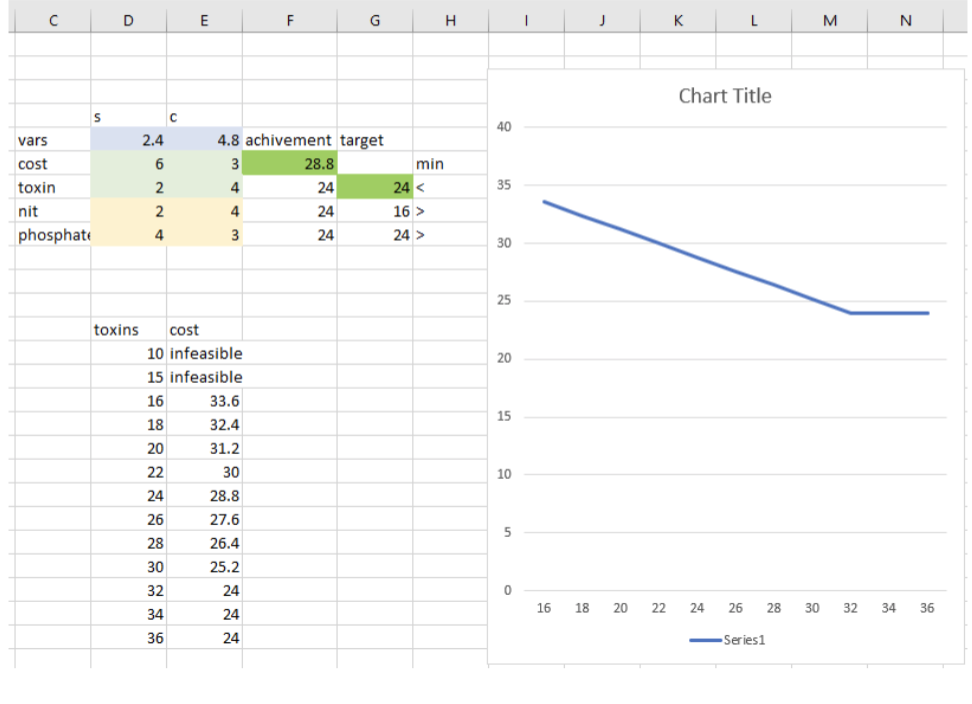Select the 'infeasible' cell beside toxins 15
972x704 pixels.
click(x=204, y=377)
